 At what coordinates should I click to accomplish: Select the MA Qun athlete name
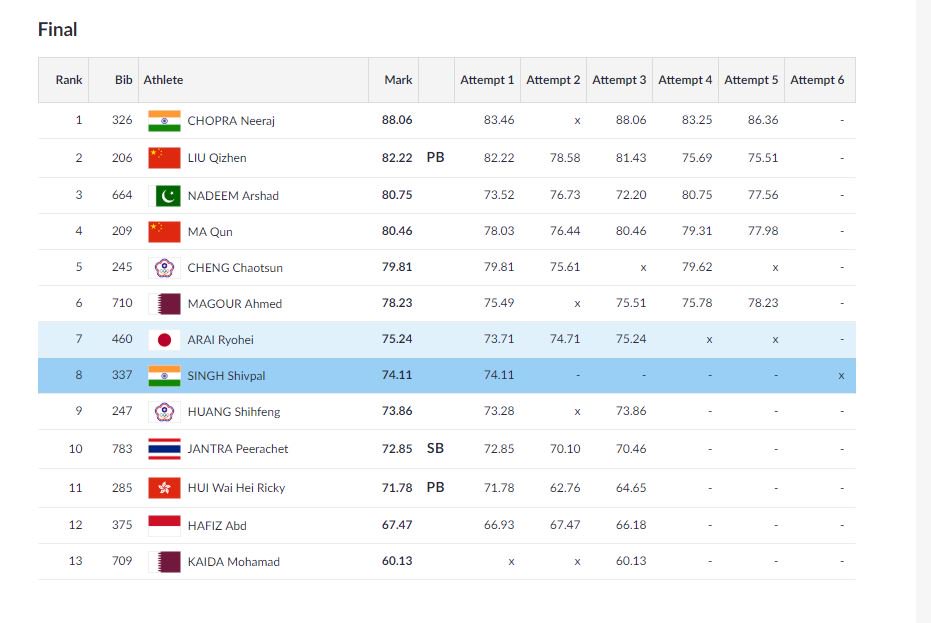tap(210, 232)
